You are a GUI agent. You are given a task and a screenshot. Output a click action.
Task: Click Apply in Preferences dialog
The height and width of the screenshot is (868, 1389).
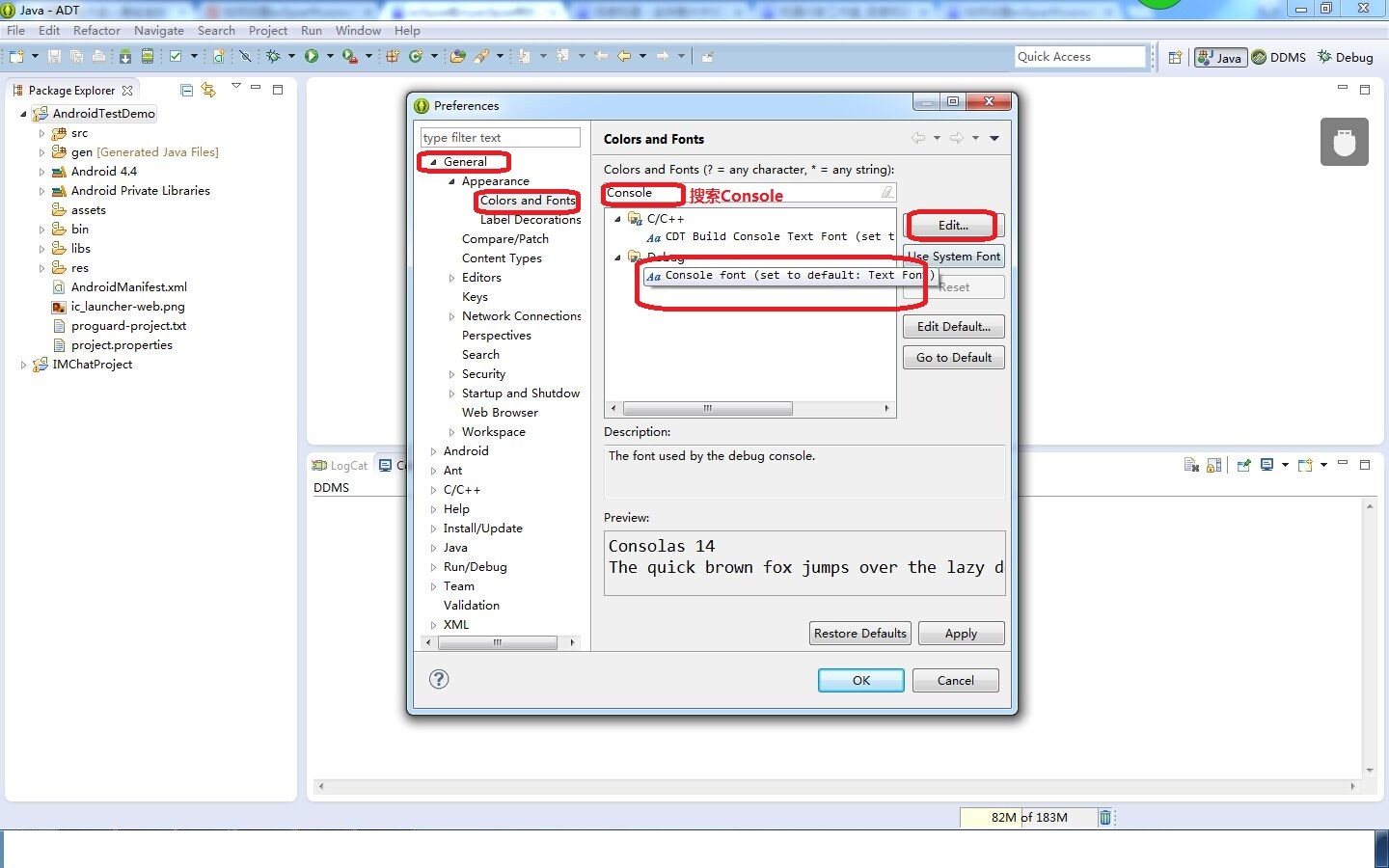pos(961,634)
